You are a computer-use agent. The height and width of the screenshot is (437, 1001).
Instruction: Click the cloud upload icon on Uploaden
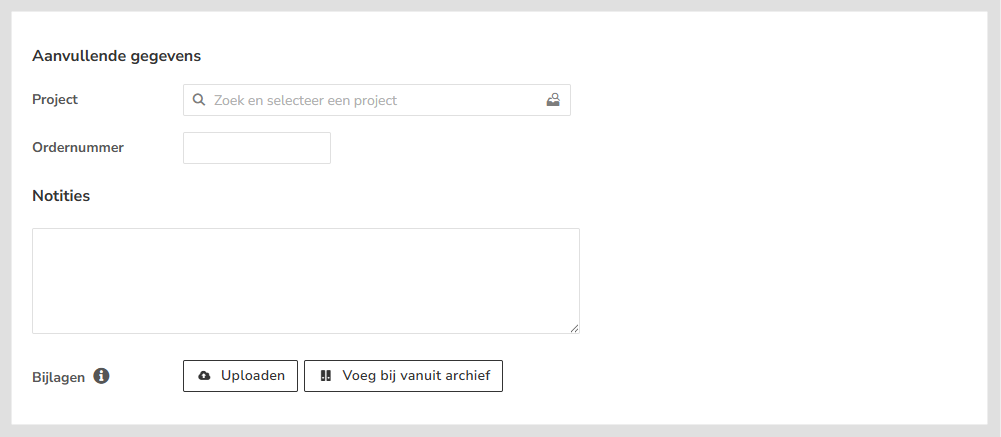pos(205,376)
